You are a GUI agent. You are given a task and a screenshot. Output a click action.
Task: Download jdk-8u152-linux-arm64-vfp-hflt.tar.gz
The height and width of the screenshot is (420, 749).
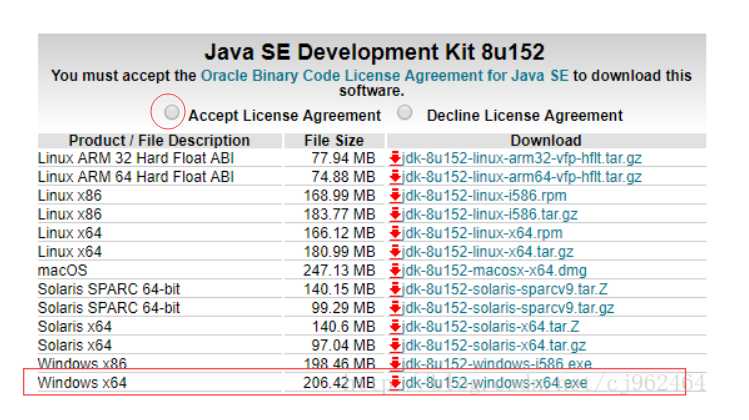point(522,177)
